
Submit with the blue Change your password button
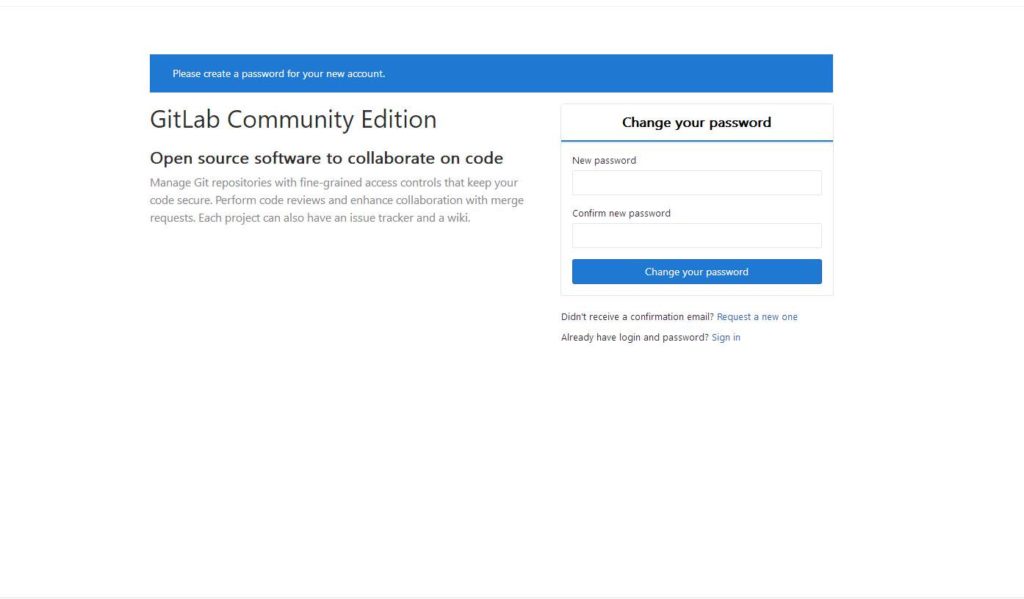pyautogui.click(x=696, y=272)
